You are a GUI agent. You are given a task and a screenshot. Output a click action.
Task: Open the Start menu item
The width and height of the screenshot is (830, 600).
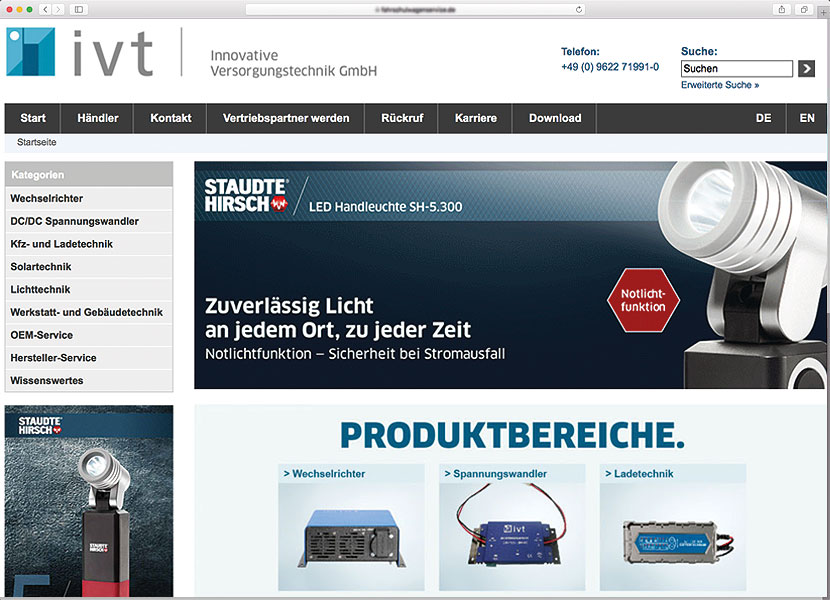click(33, 118)
